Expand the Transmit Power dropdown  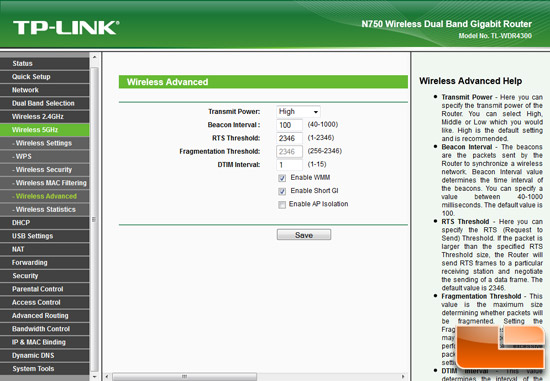298,112
